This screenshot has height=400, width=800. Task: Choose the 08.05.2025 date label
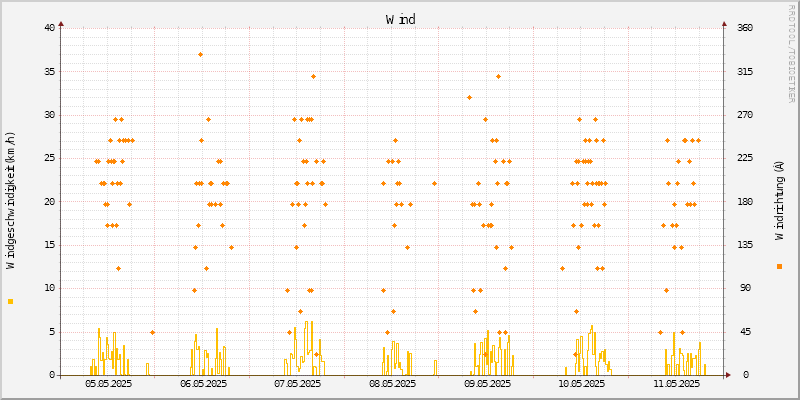coord(392,383)
